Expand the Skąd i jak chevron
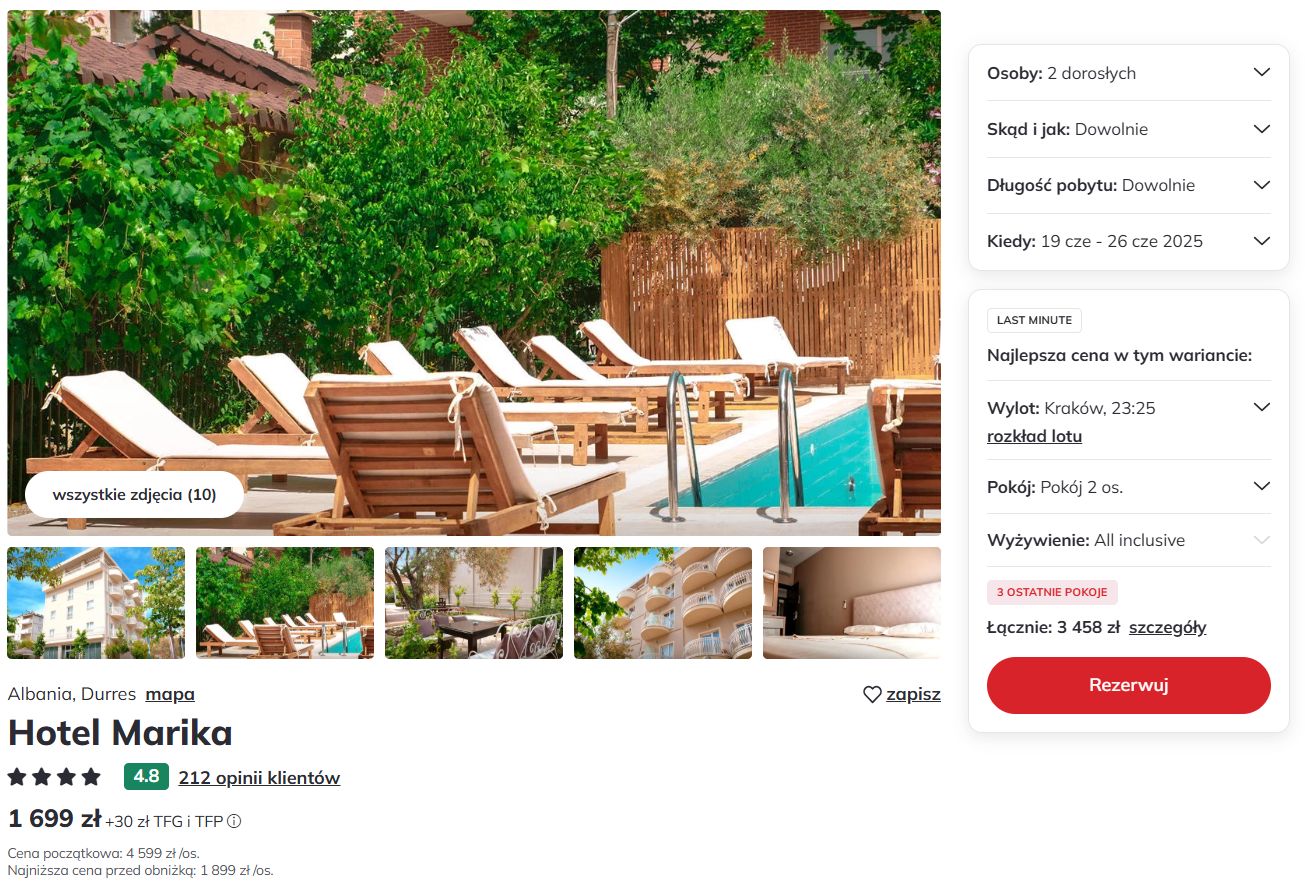The height and width of the screenshot is (887, 1305). click(x=1262, y=129)
